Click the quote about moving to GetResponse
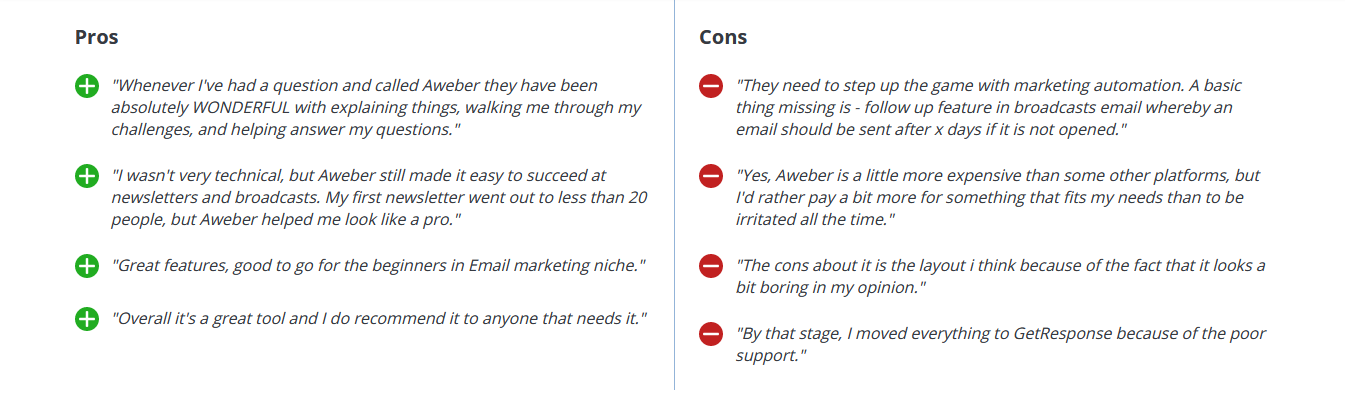The image size is (1345, 403). 1001,344
